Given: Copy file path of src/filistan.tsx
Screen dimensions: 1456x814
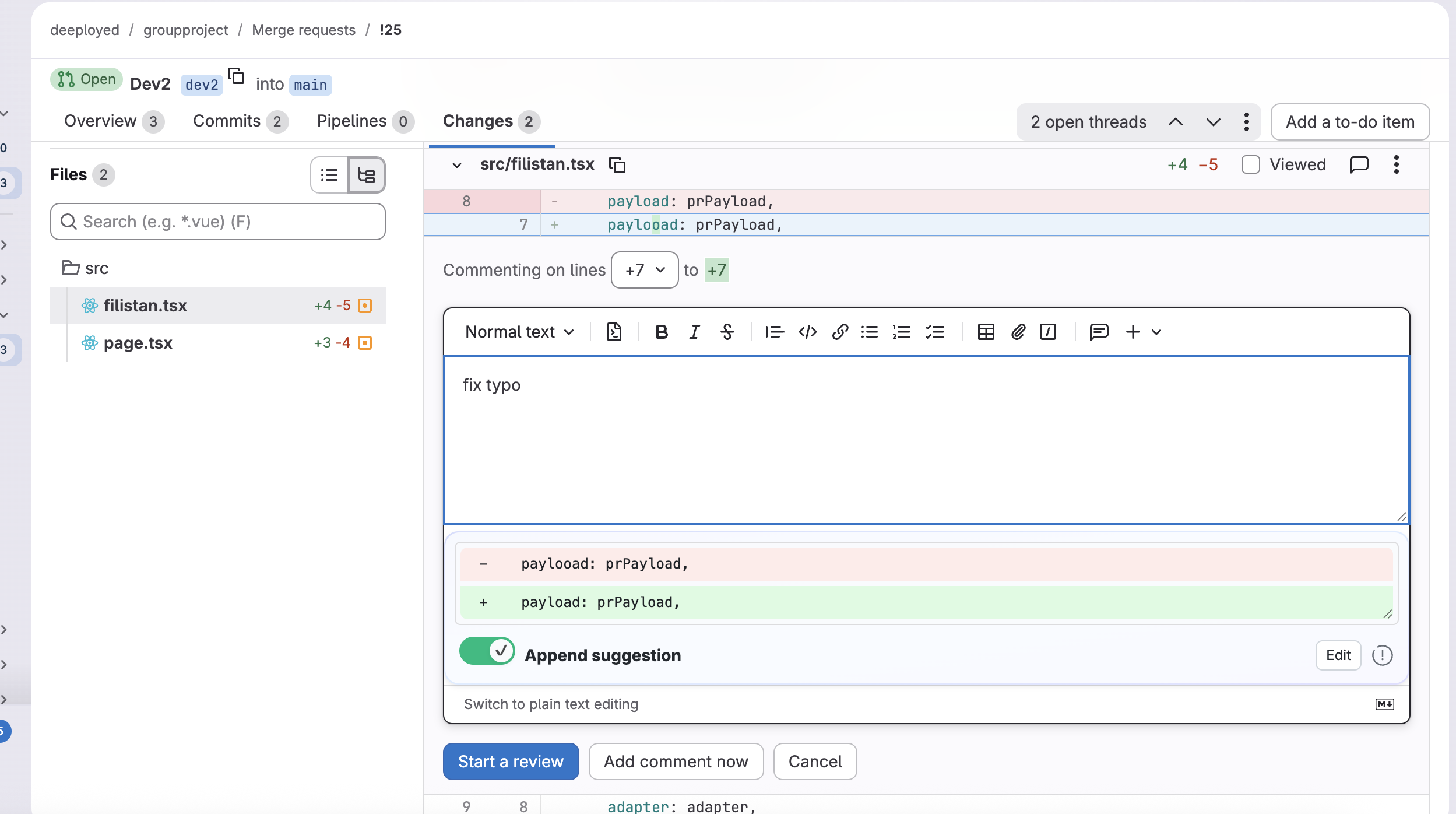Looking at the screenshot, I should [617, 165].
